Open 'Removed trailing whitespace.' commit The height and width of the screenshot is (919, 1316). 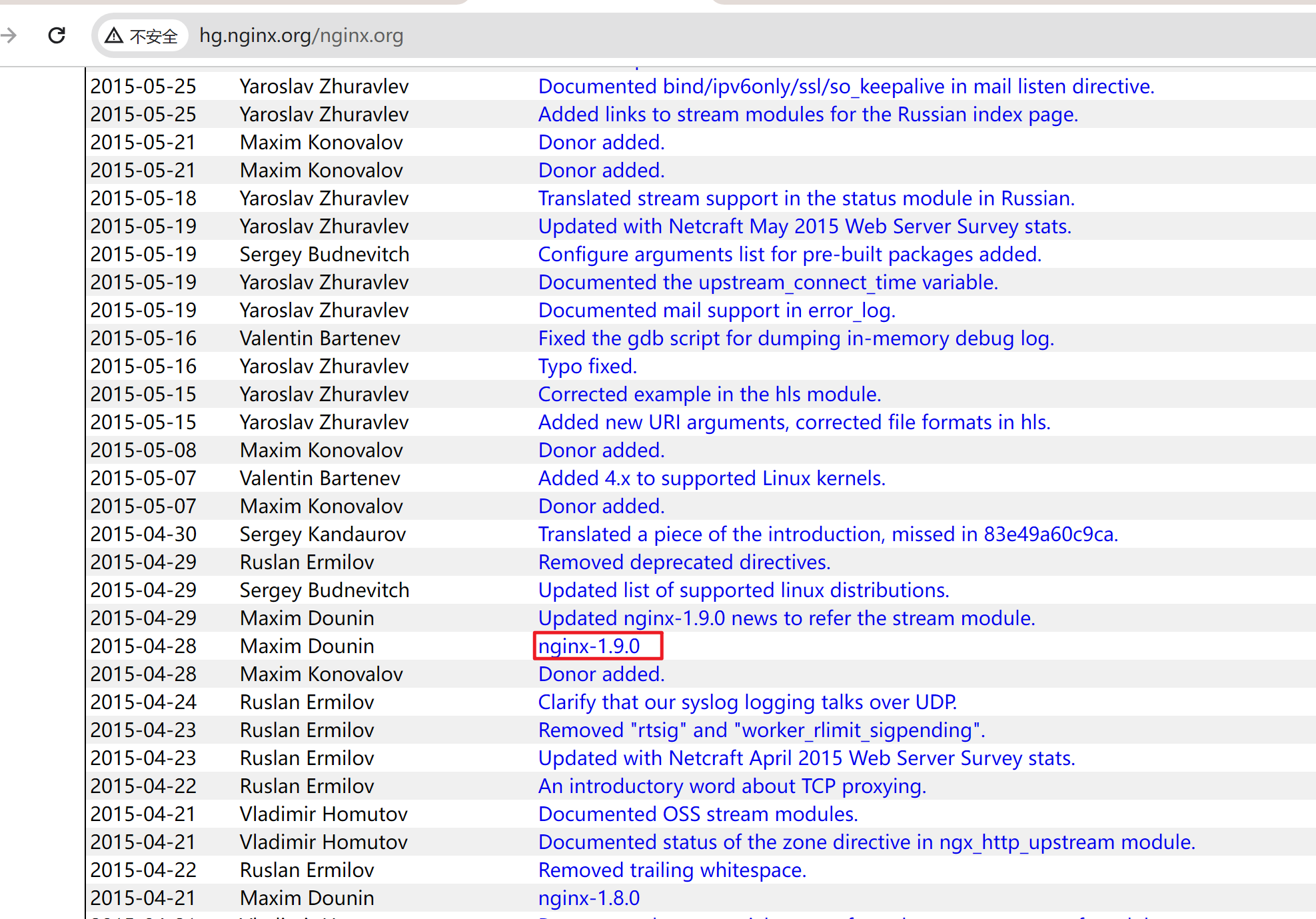pos(672,870)
